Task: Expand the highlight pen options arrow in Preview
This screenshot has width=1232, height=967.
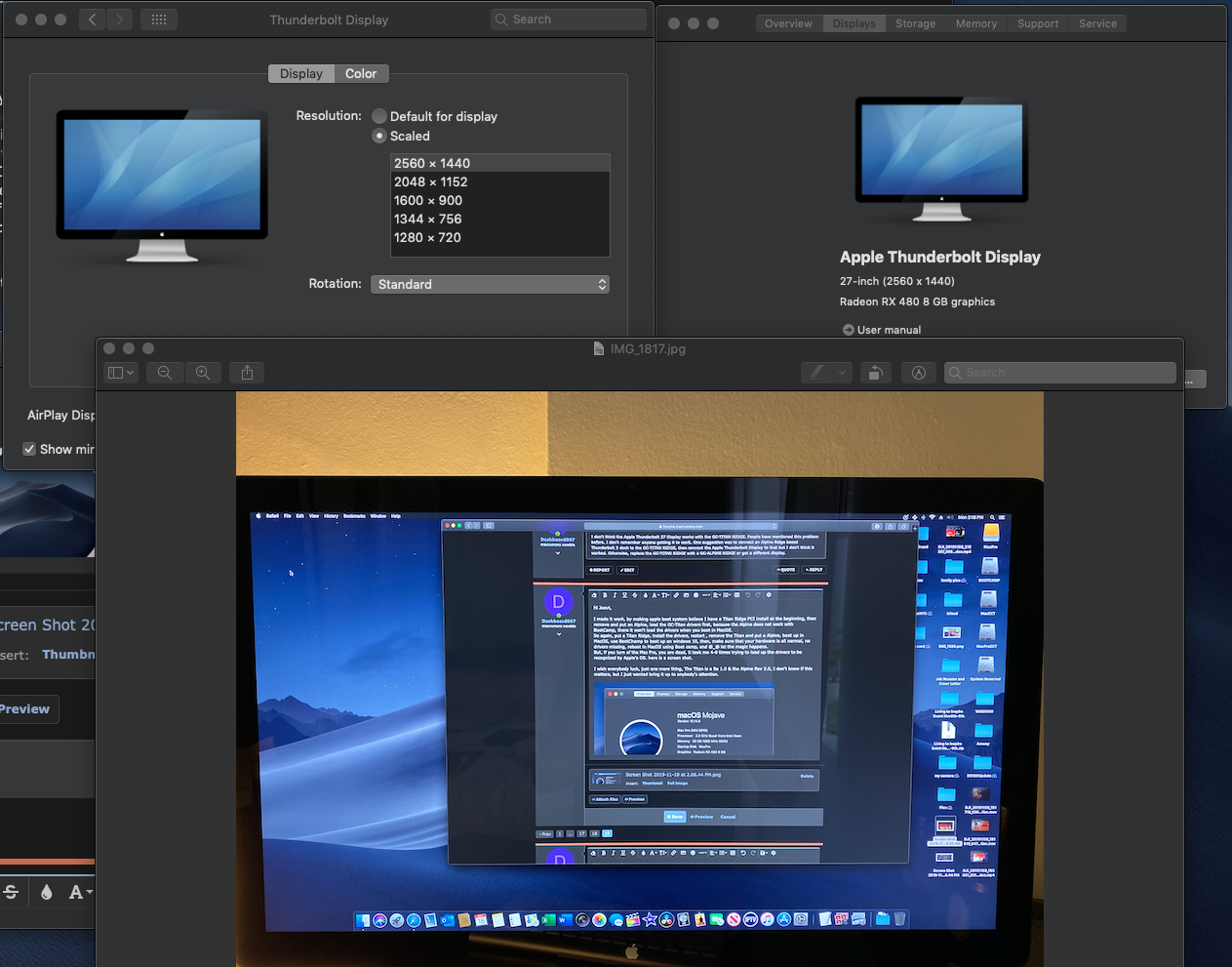Action: [842, 373]
